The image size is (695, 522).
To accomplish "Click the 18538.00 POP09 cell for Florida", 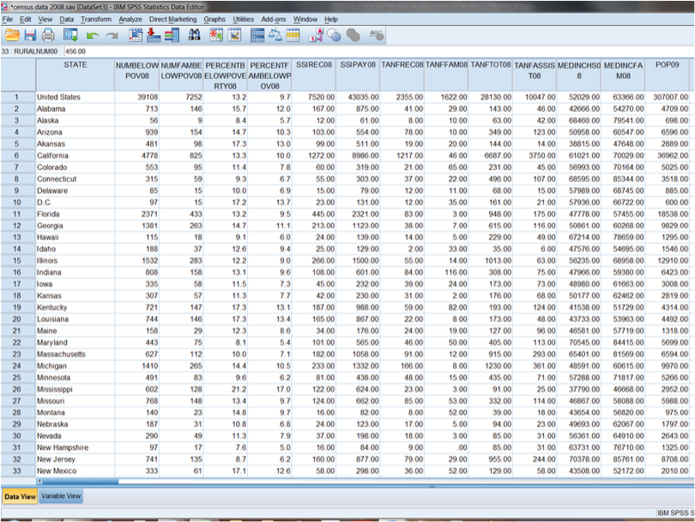I will tap(667, 214).
